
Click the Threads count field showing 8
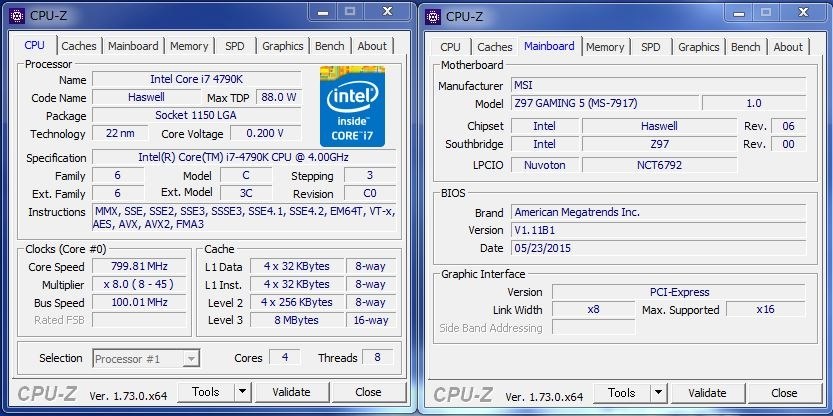(x=378, y=357)
